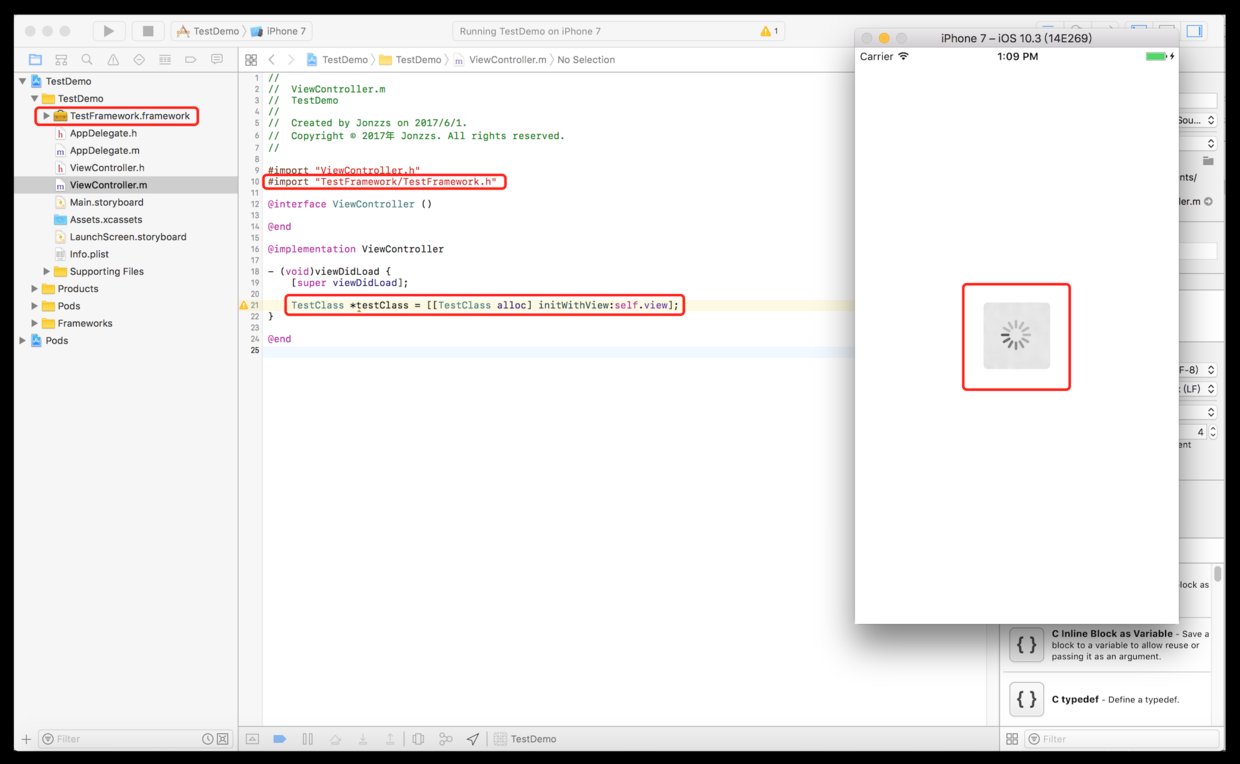1240x764 pixels.
Task: Toggle breakpoints activation in the debug bar
Action: [x=280, y=739]
